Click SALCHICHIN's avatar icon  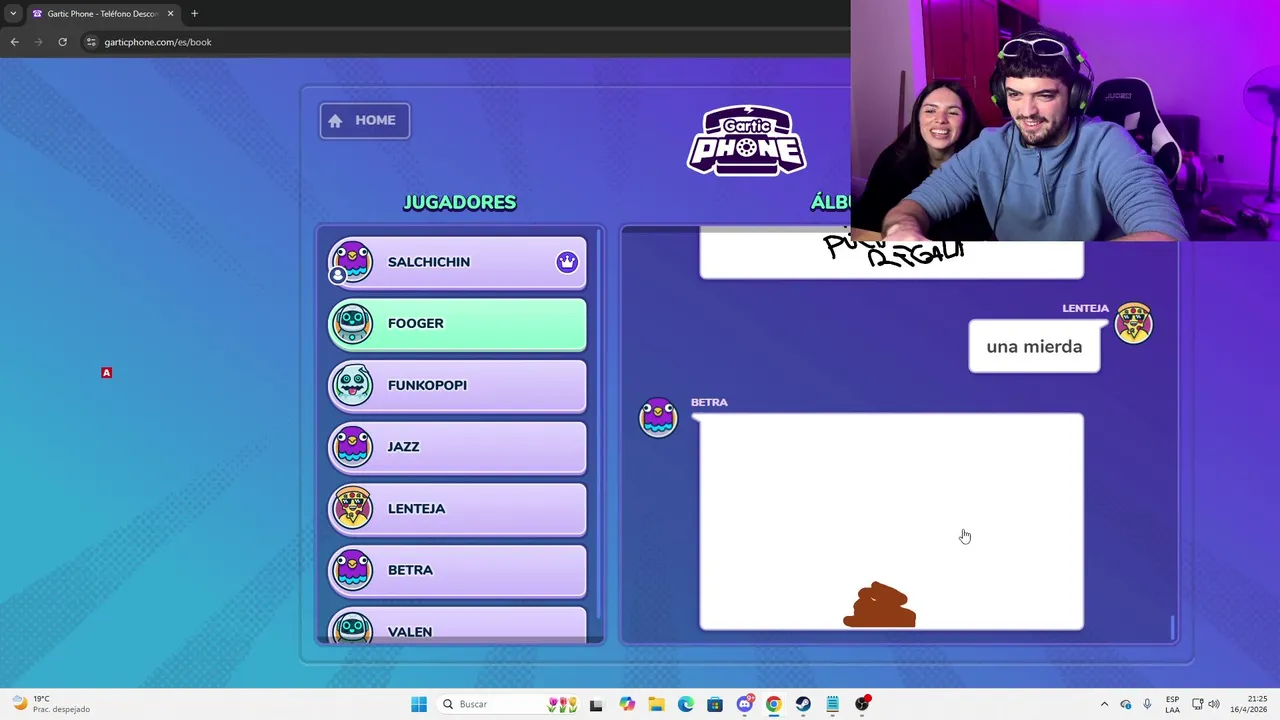(352, 262)
